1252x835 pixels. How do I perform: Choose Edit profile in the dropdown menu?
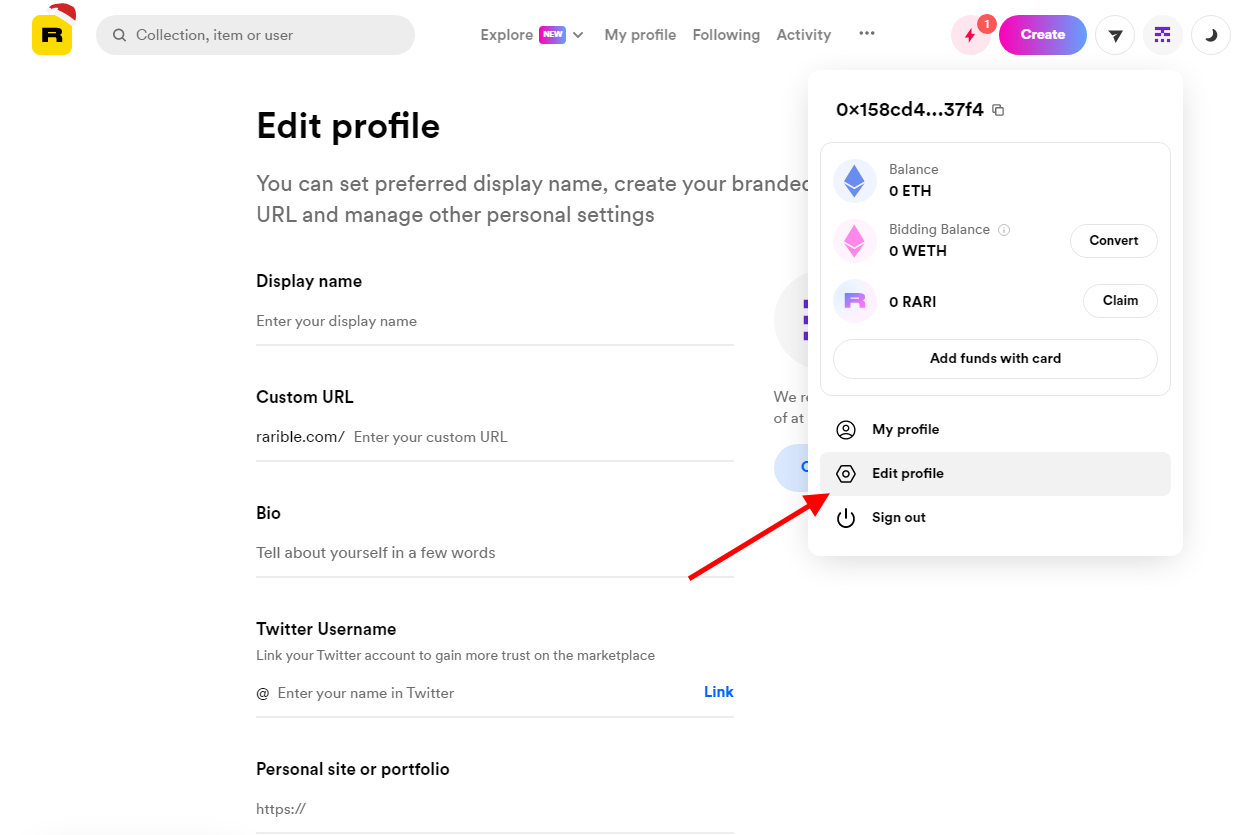point(995,474)
